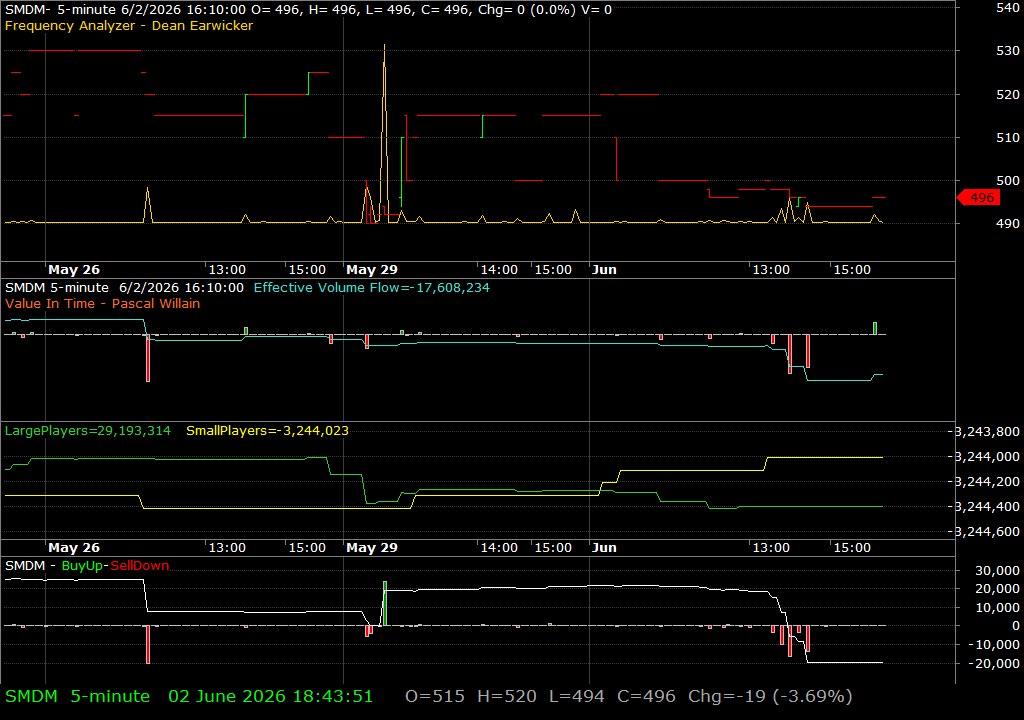Click the red 496 price marker
1024x720 pixels.
tap(978, 197)
